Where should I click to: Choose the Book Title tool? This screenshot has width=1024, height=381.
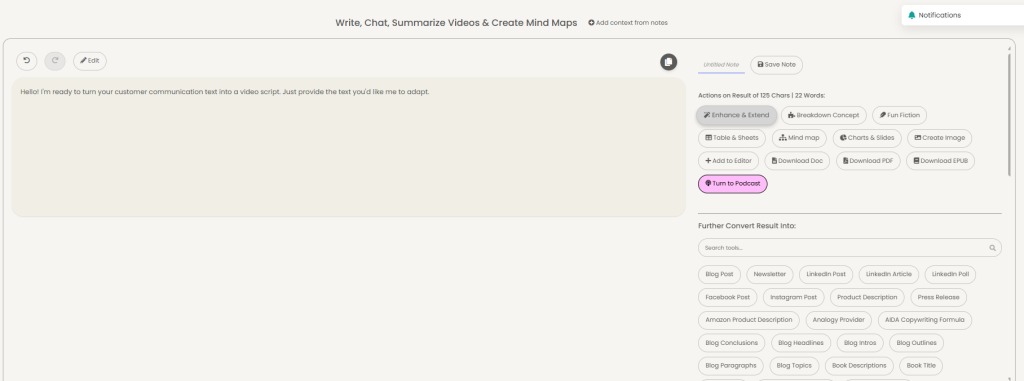[921, 366]
